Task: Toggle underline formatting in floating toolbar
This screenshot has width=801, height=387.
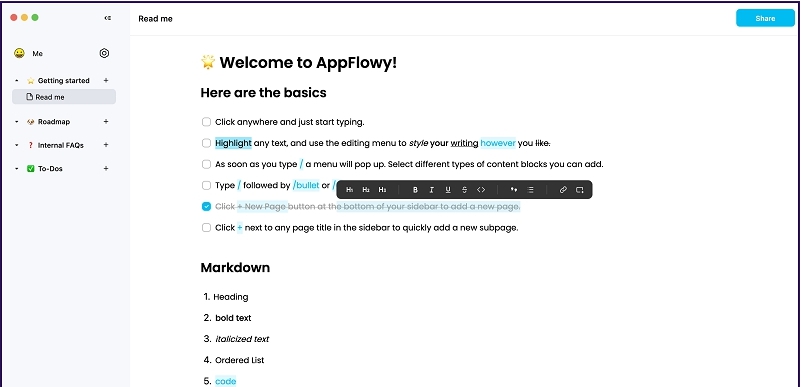Action: [x=448, y=189]
